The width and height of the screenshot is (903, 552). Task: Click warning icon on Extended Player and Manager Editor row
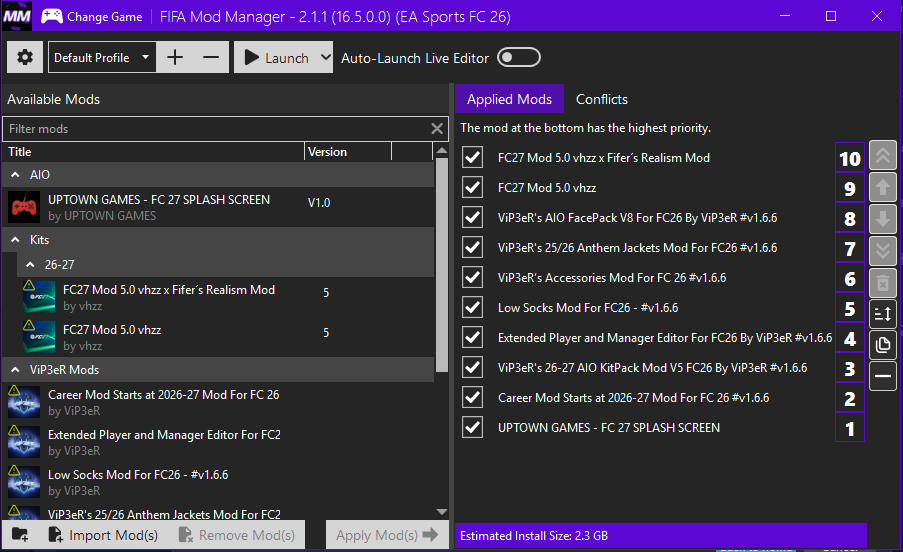pyautogui.click(x=14, y=431)
